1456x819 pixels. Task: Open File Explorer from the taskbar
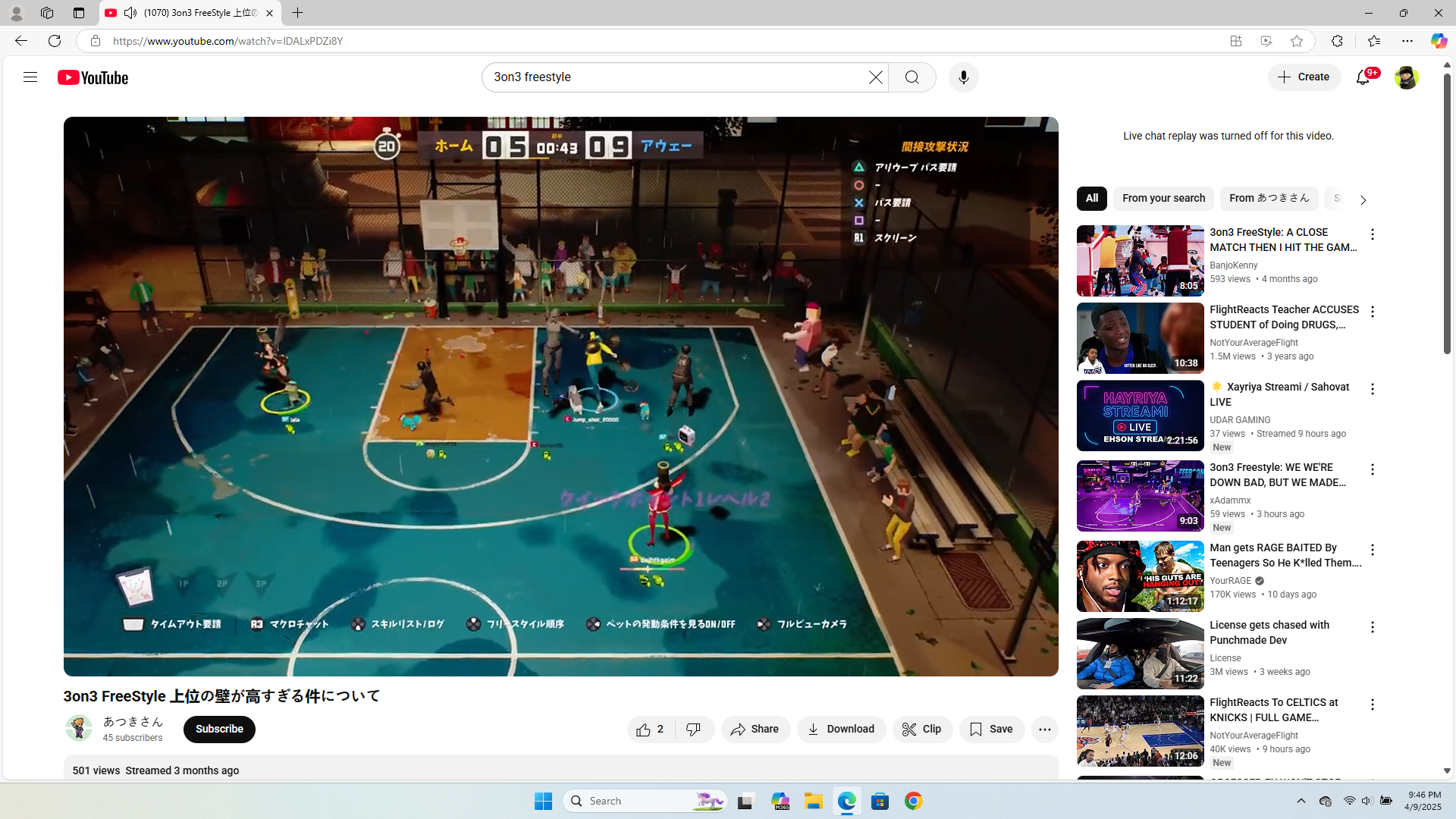(x=814, y=801)
